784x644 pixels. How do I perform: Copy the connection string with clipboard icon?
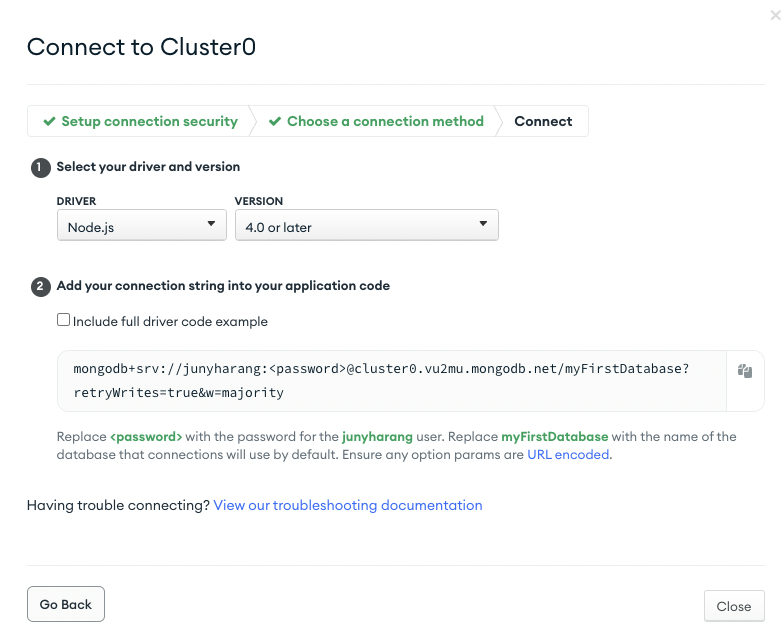click(744, 371)
